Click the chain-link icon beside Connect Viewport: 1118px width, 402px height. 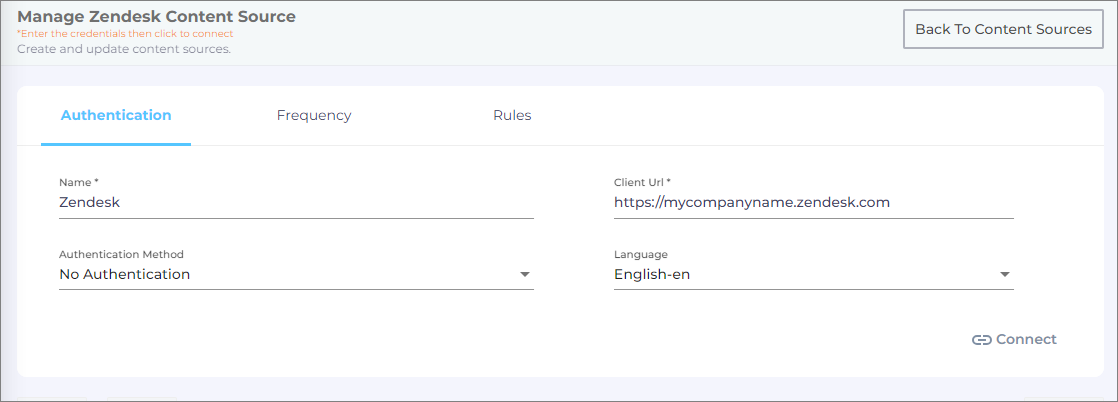pyautogui.click(x=982, y=340)
